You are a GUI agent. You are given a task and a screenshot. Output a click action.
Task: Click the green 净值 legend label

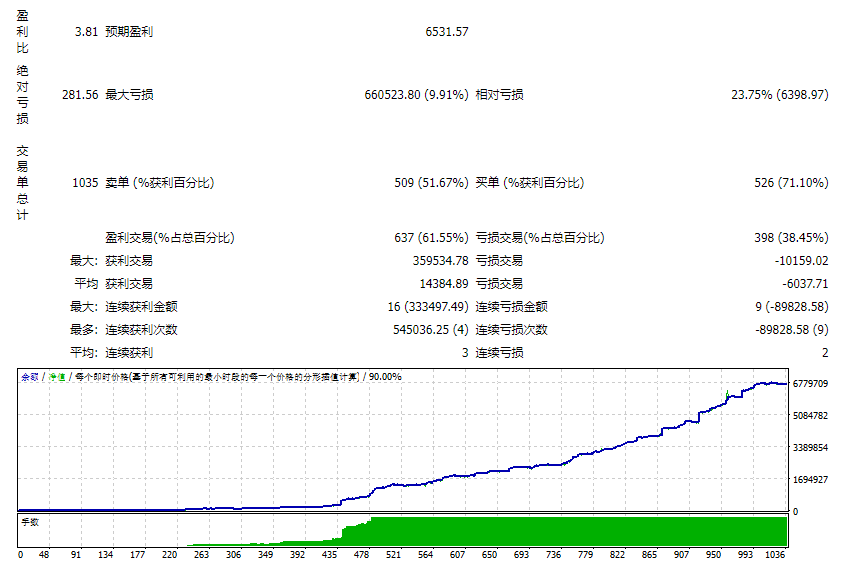point(57,377)
